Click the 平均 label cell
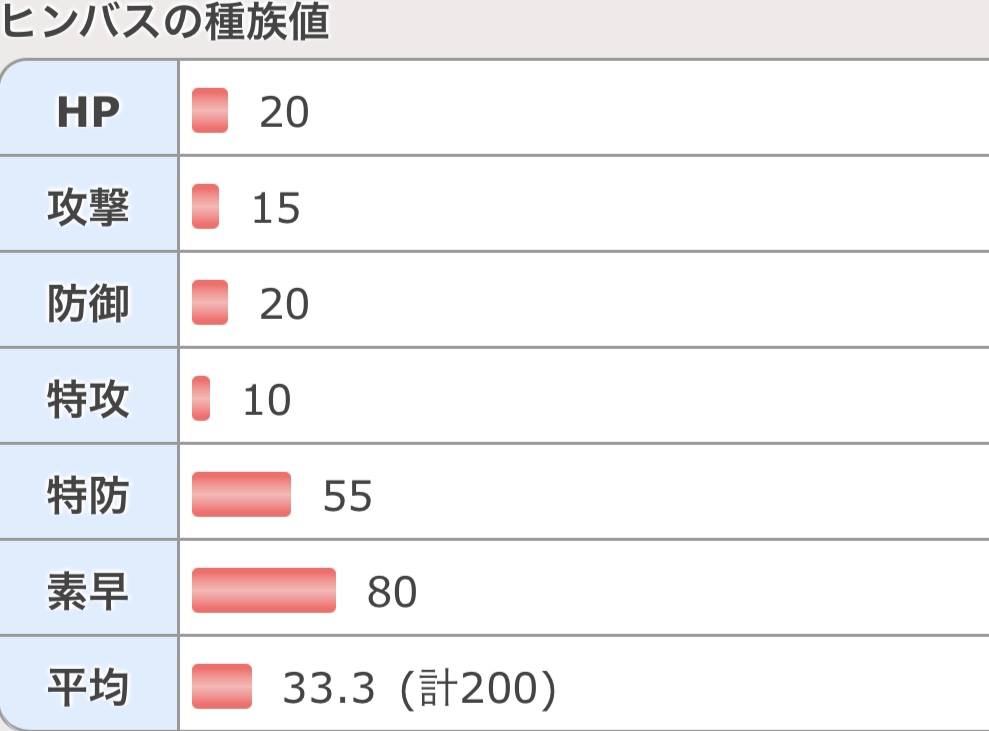Screen dimensions: 989x731 89,683
